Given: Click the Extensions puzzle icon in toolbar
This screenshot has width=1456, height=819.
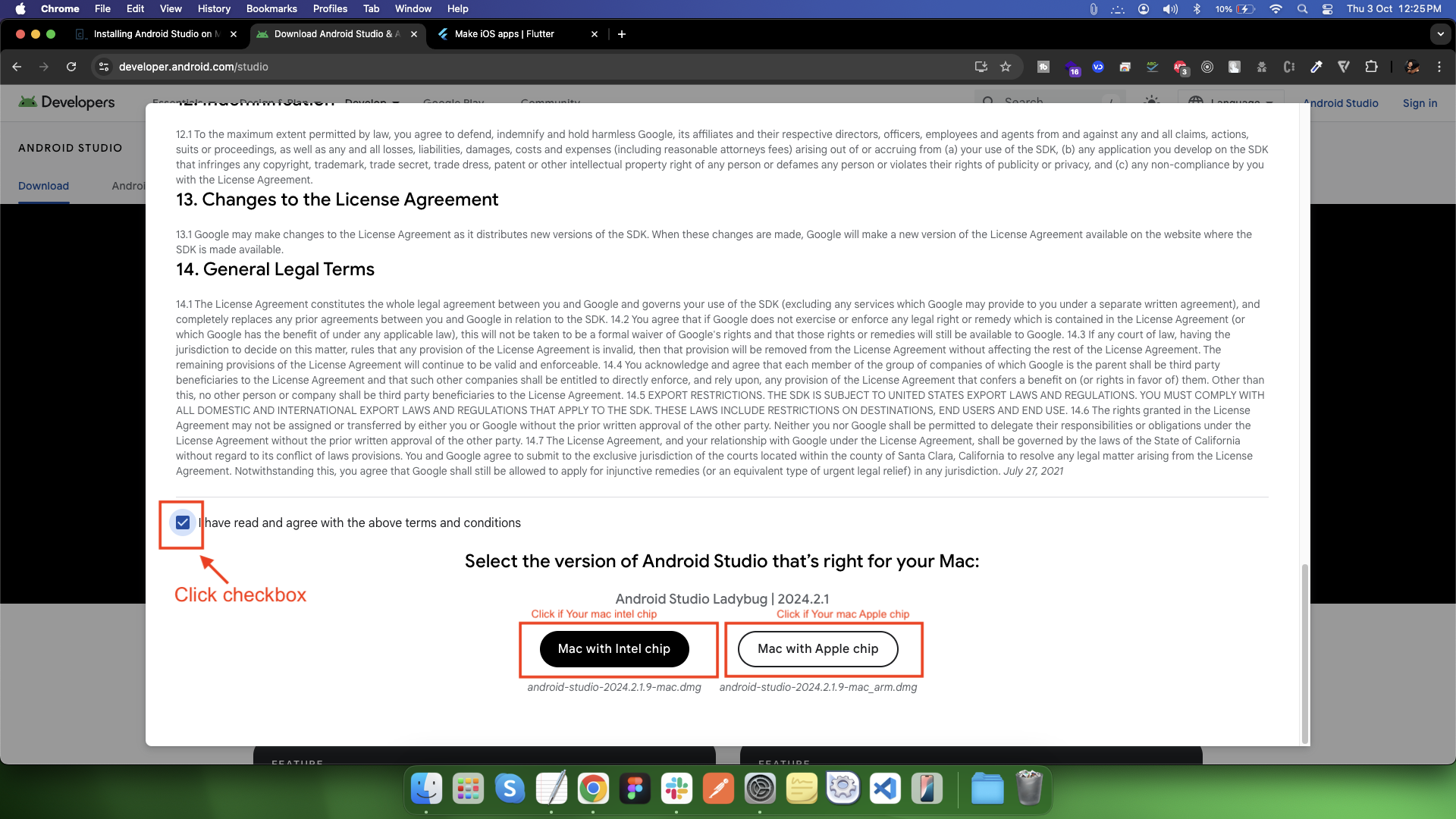Looking at the screenshot, I should click(x=1372, y=67).
